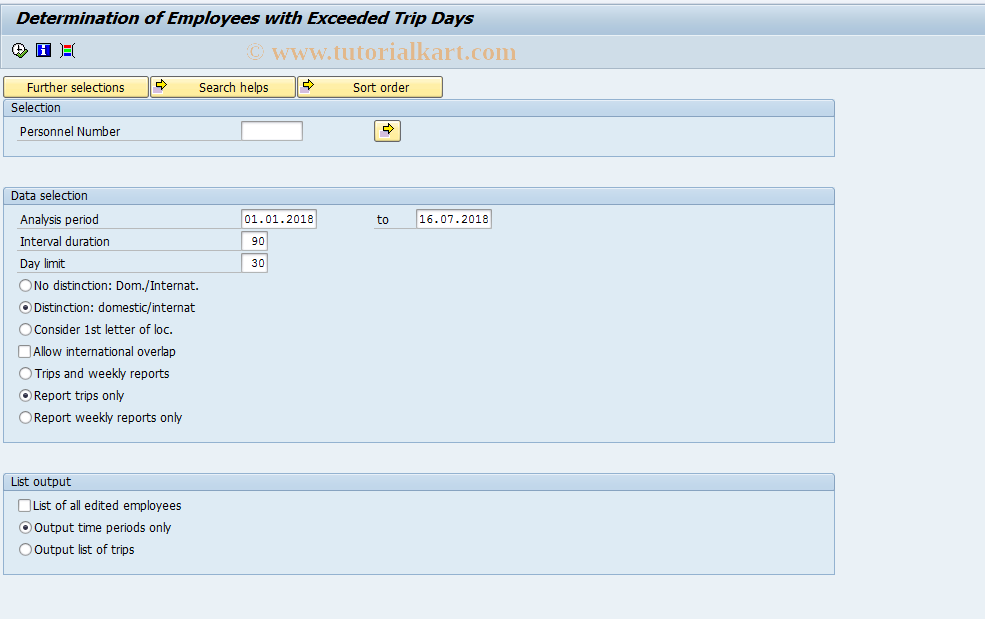
Task: Click the Personnel Number input field
Action: coord(272,131)
